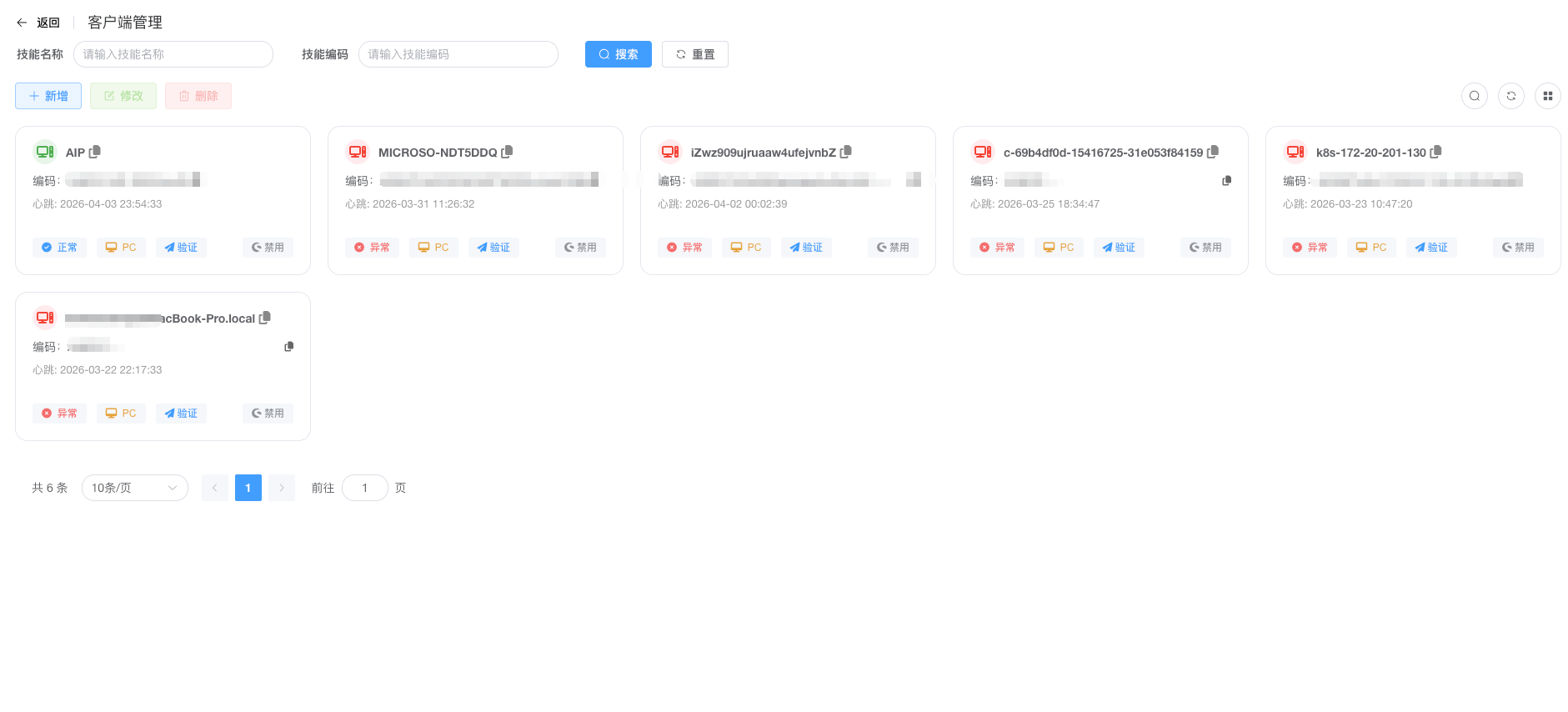Disable the MICROSO-NDT5DDQ client
The height and width of the screenshot is (712, 1568).
(x=580, y=248)
